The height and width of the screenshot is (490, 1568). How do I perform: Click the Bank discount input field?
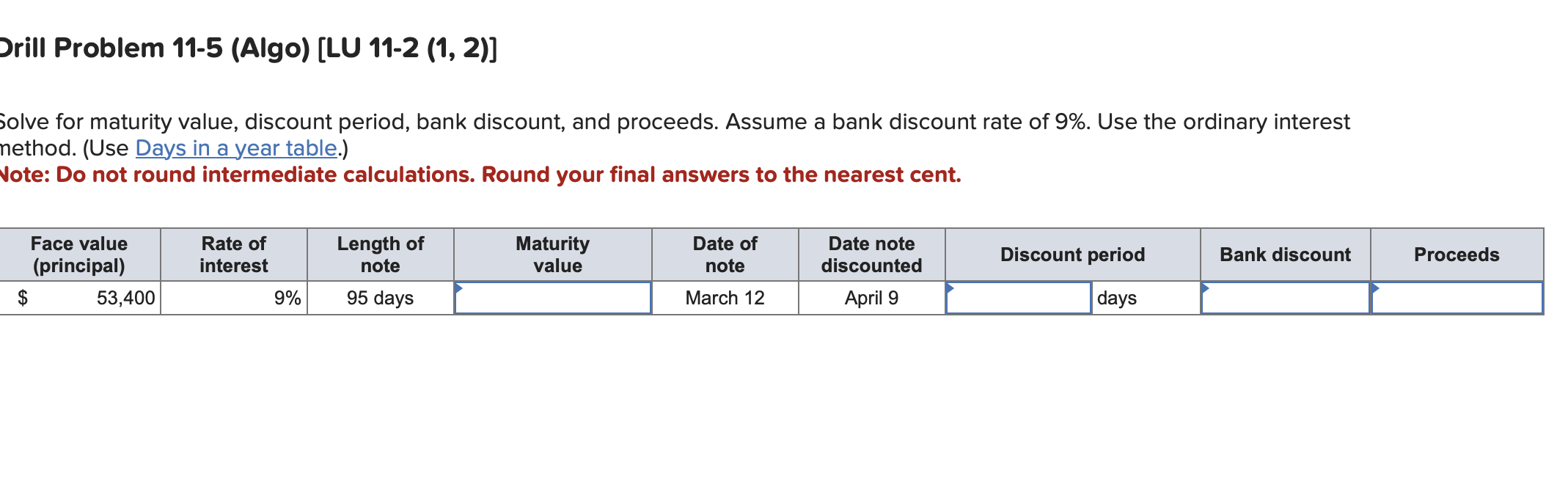[x=1285, y=298]
